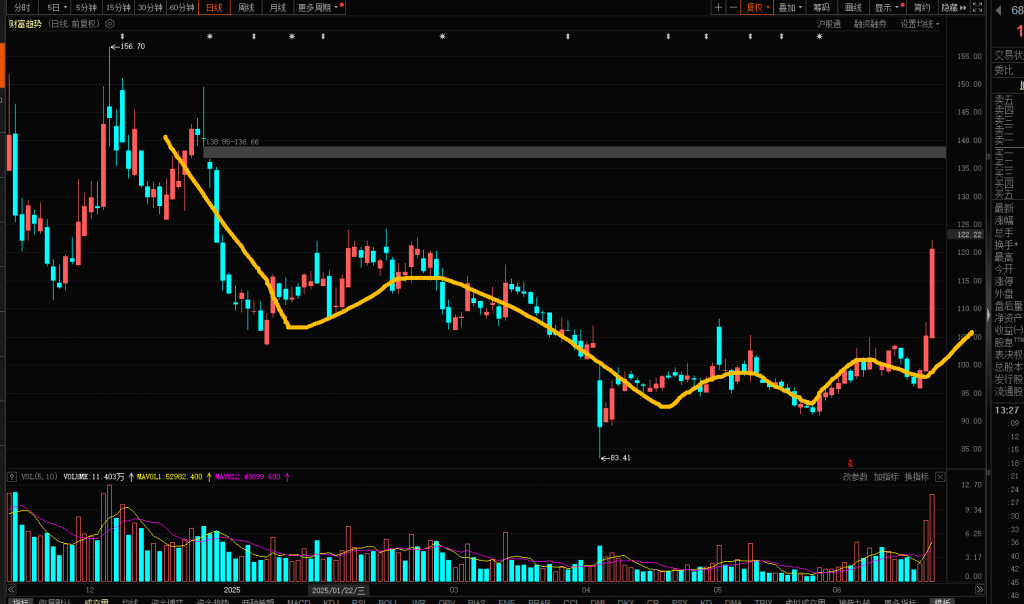
Task: Select the 周线 weekly chart tab
Action: [246, 7]
